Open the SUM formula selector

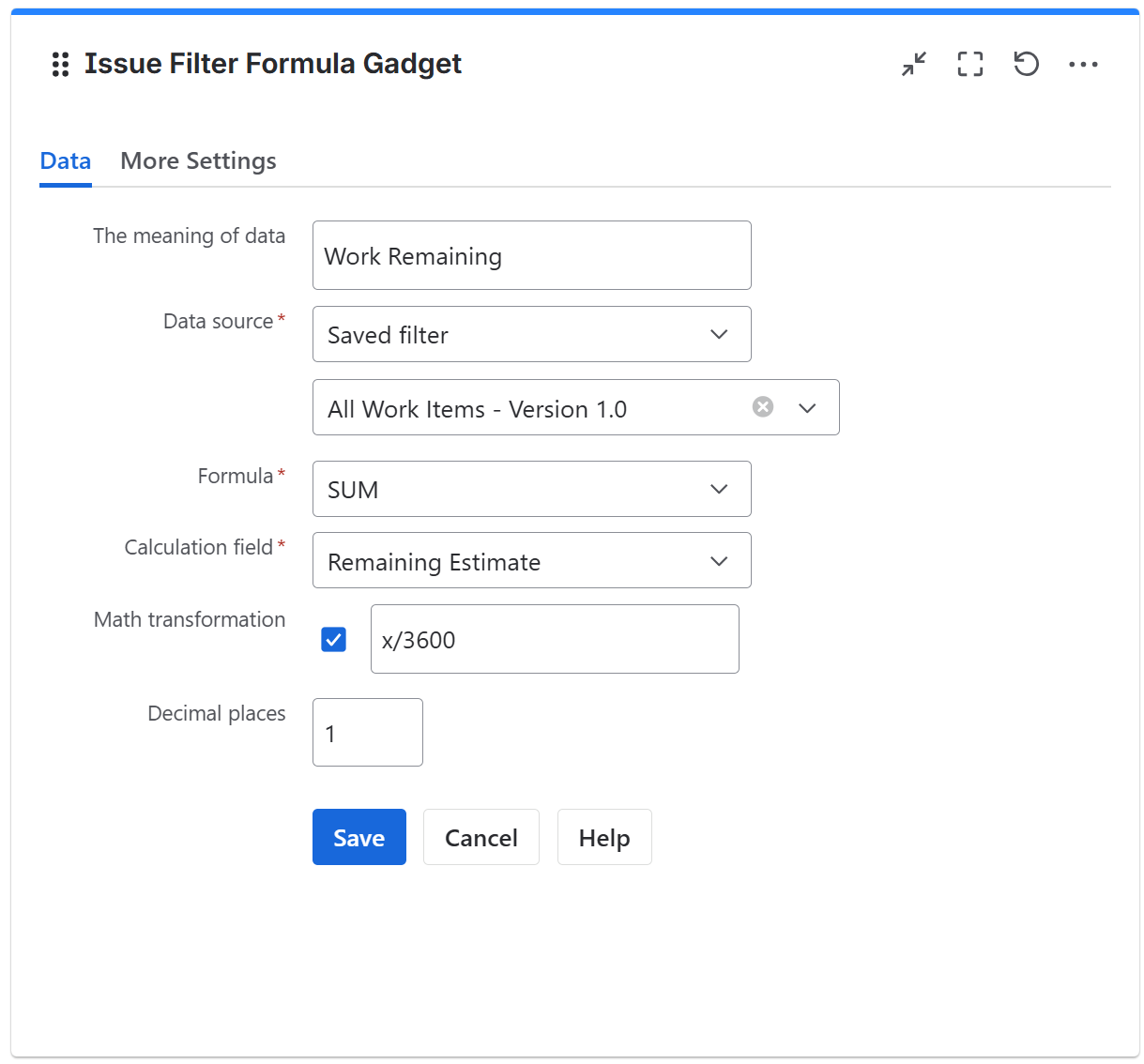pos(531,489)
